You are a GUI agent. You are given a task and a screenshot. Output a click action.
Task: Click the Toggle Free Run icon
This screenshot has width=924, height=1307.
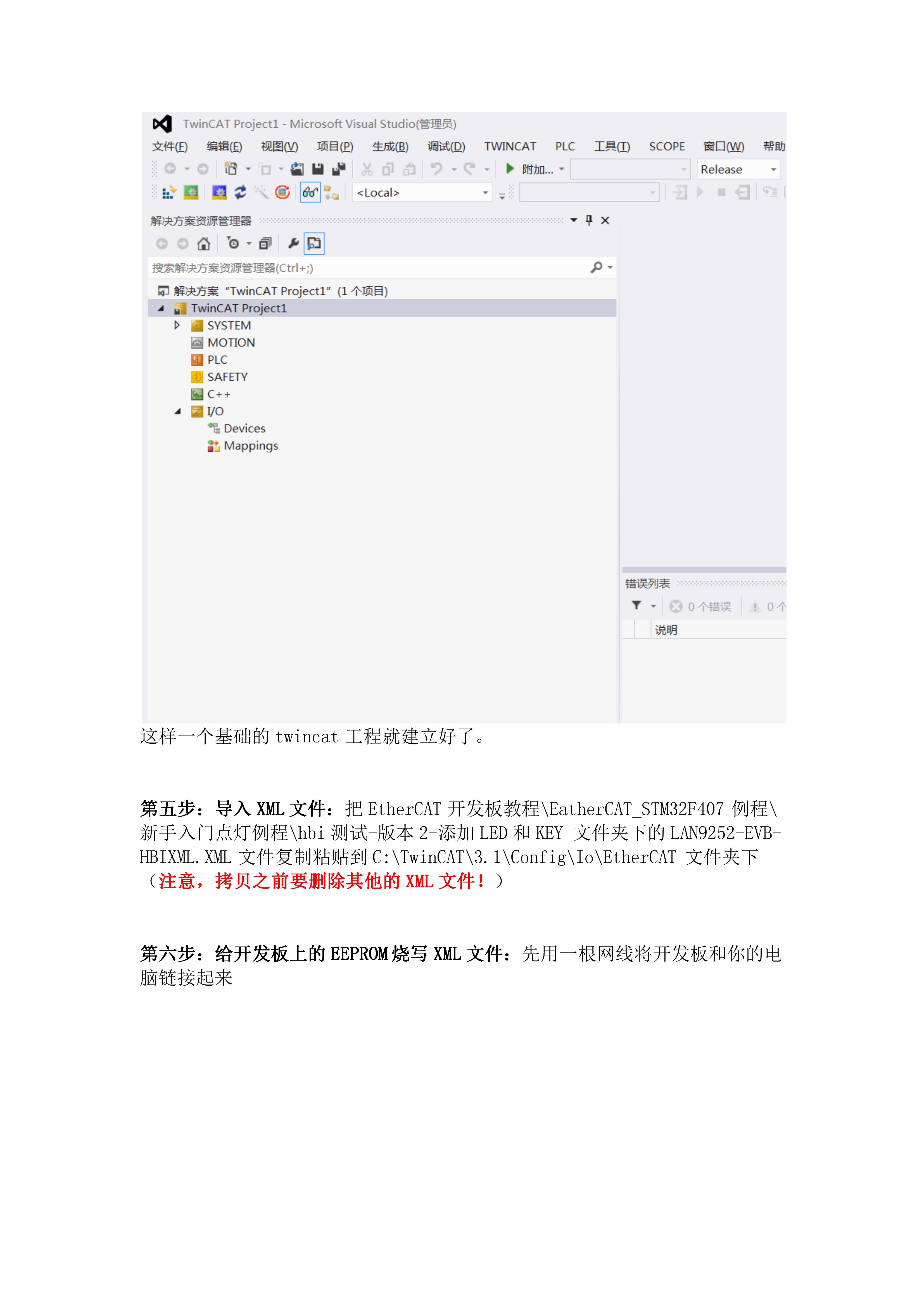click(282, 193)
